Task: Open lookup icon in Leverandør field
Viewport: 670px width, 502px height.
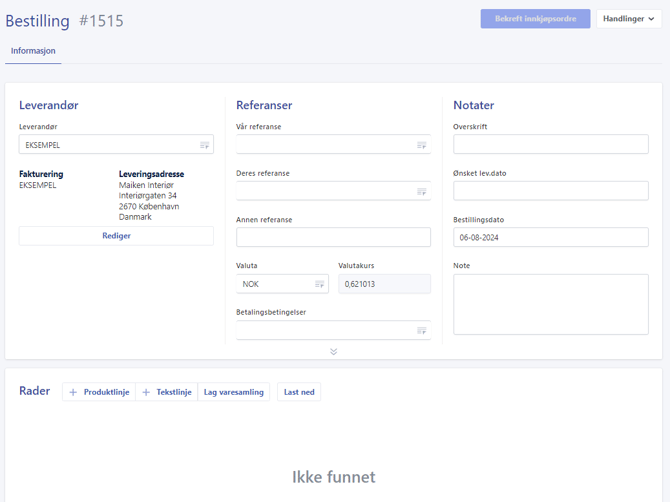Action: coord(205,145)
